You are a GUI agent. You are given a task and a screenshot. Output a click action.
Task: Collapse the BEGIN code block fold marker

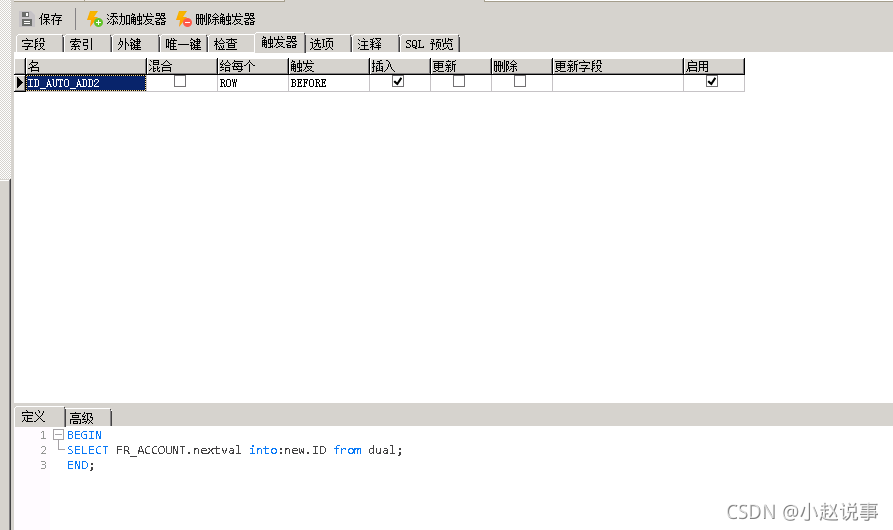click(58, 435)
